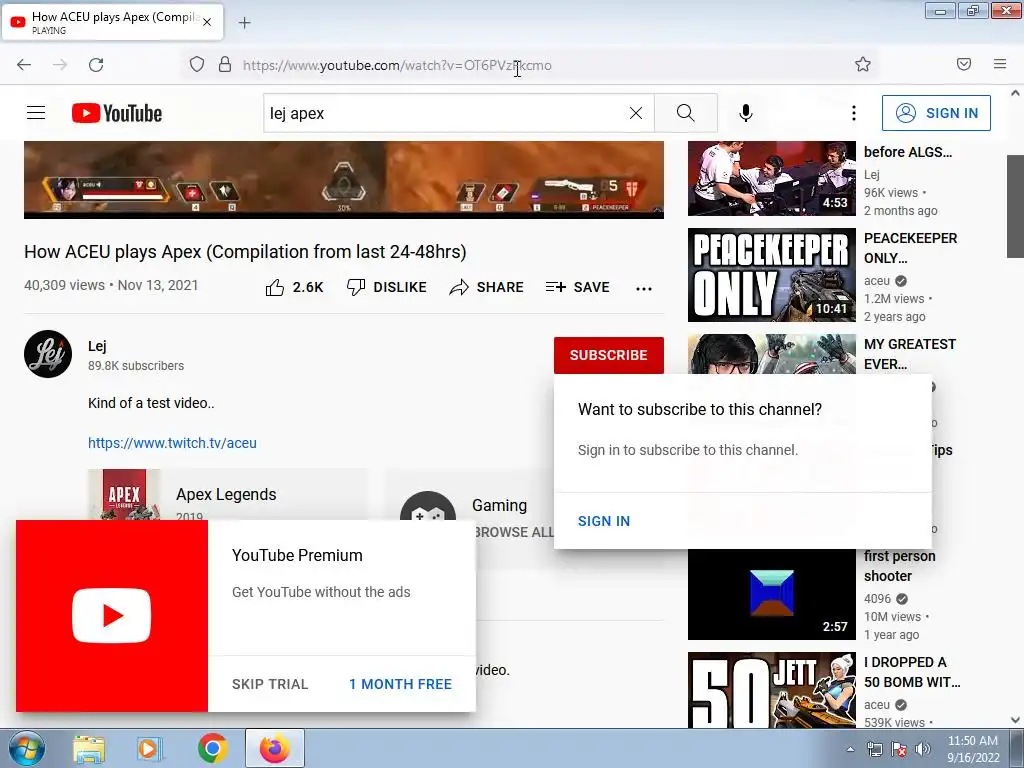This screenshot has width=1024, height=768.
Task: Open a new tab with plus icon
Action: 244,23
